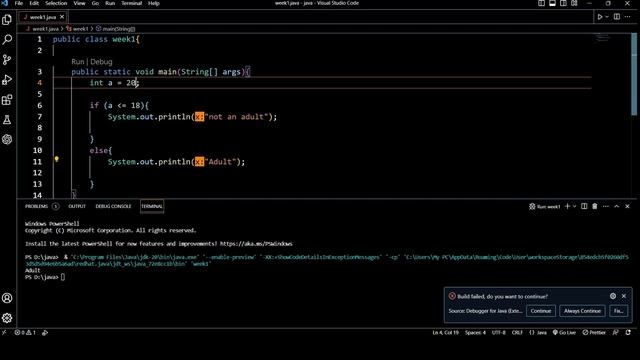Toggle Secondary Side Bar layout button
Image resolution: width=640 pixels, height=360 pixels.
point(563,3)
